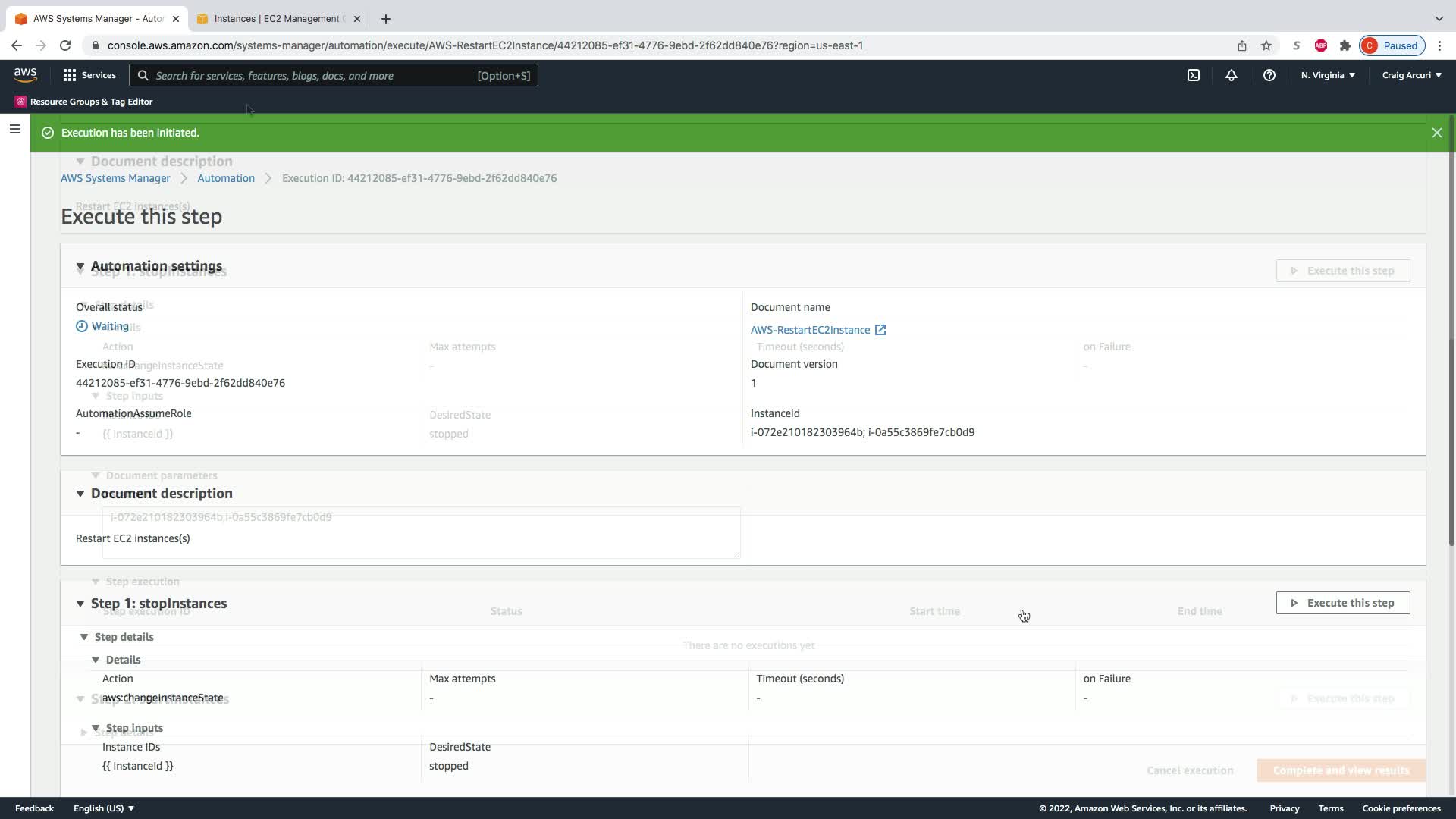Open the Chrome extensions puzzle icon
The width and height of the screenshot is (1456, 819).
pyautogui.click(x=1345, y=45)
